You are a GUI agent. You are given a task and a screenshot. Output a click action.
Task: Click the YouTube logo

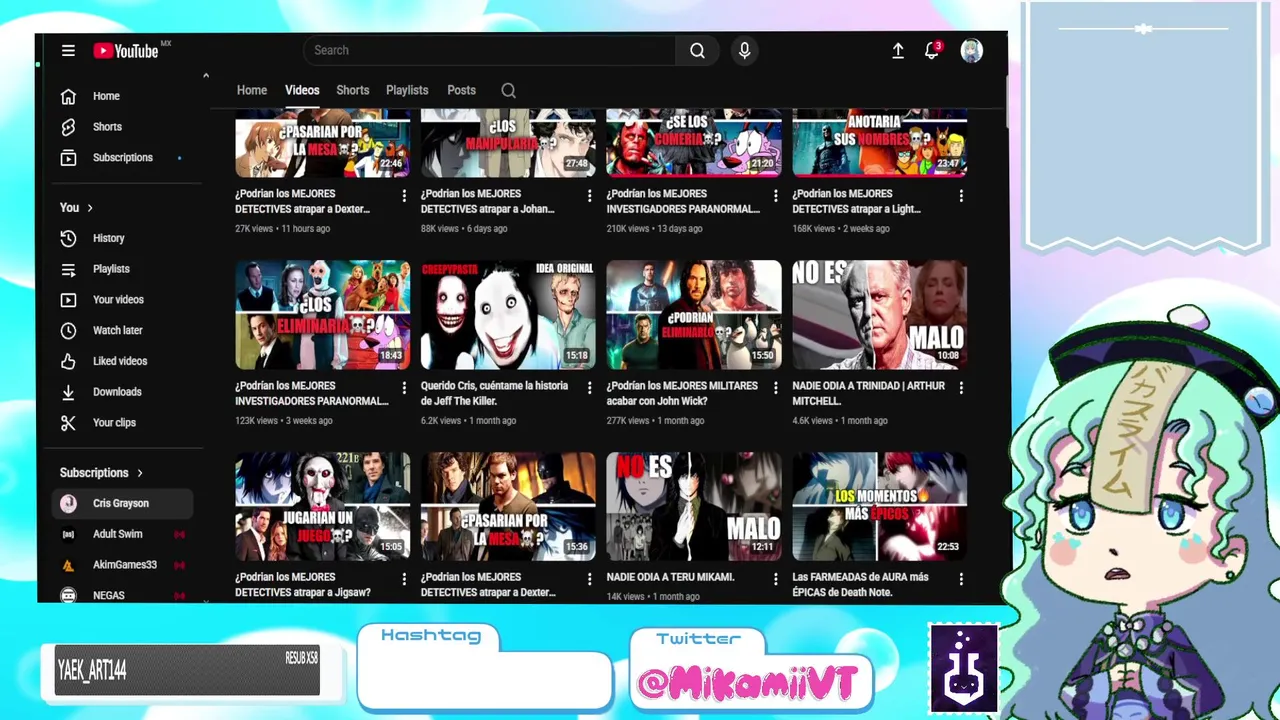click(127, 51)
